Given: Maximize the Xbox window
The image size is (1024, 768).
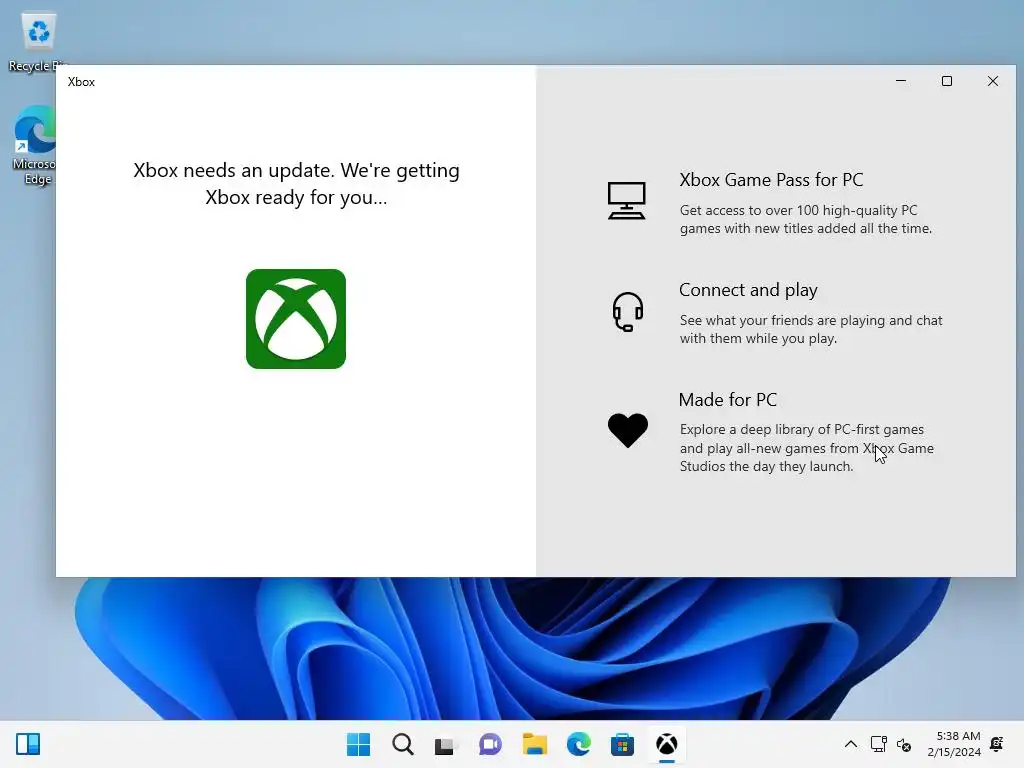Looking at the screenshot, I should (x=946, y=81).
